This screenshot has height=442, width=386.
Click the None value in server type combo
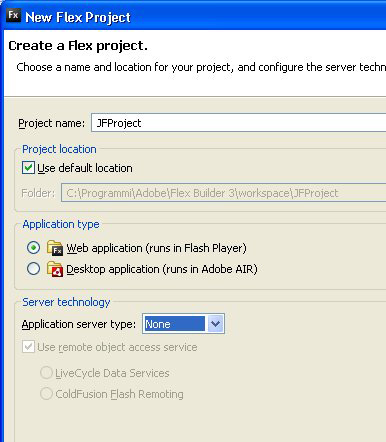point(175,324)
